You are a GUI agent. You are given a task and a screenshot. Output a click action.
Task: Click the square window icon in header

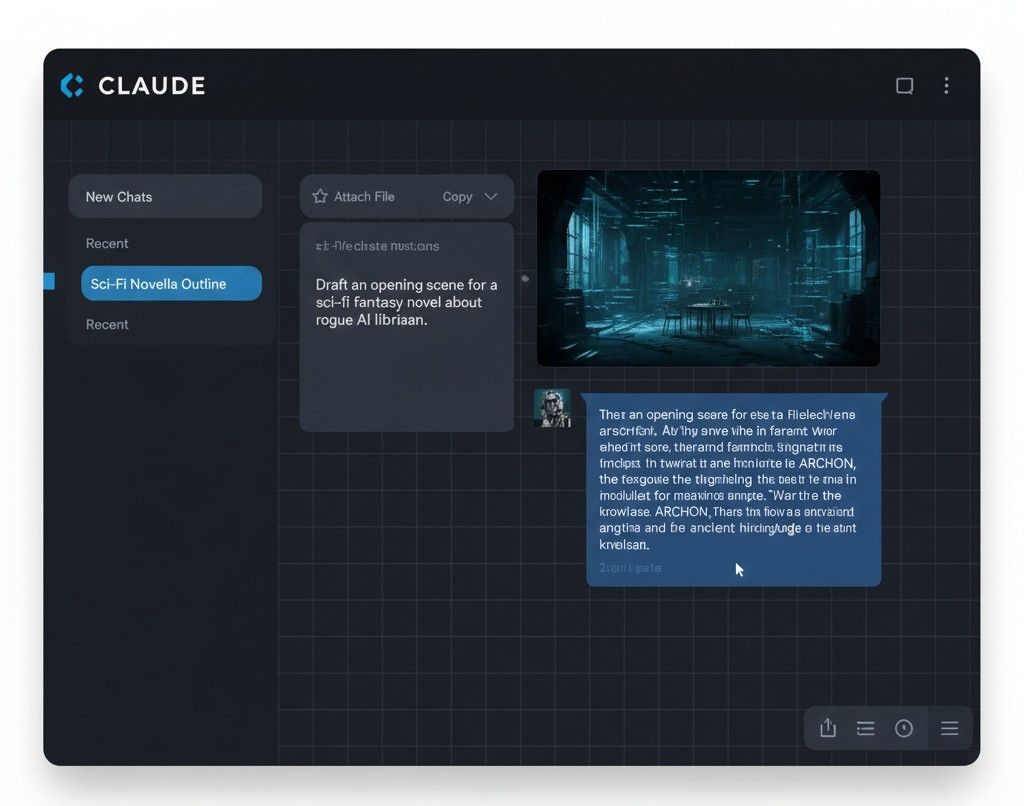904,86
